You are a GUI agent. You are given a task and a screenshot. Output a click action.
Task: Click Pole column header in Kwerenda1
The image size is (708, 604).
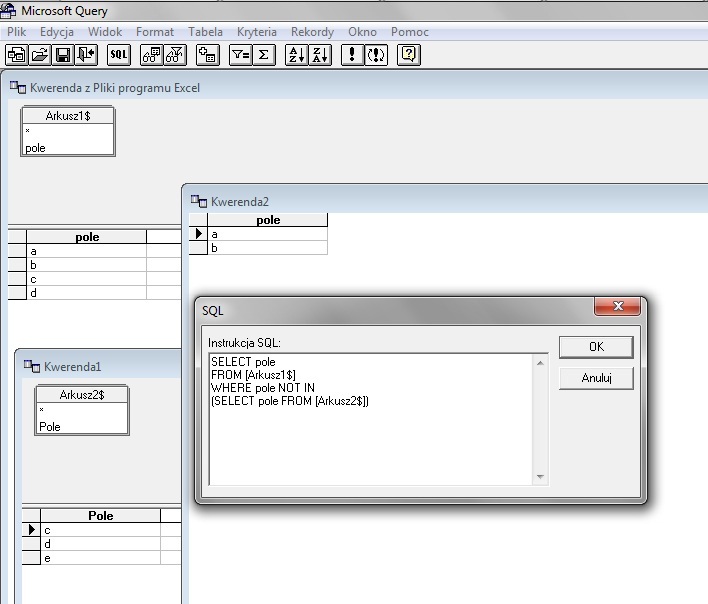tap(100, 516)
